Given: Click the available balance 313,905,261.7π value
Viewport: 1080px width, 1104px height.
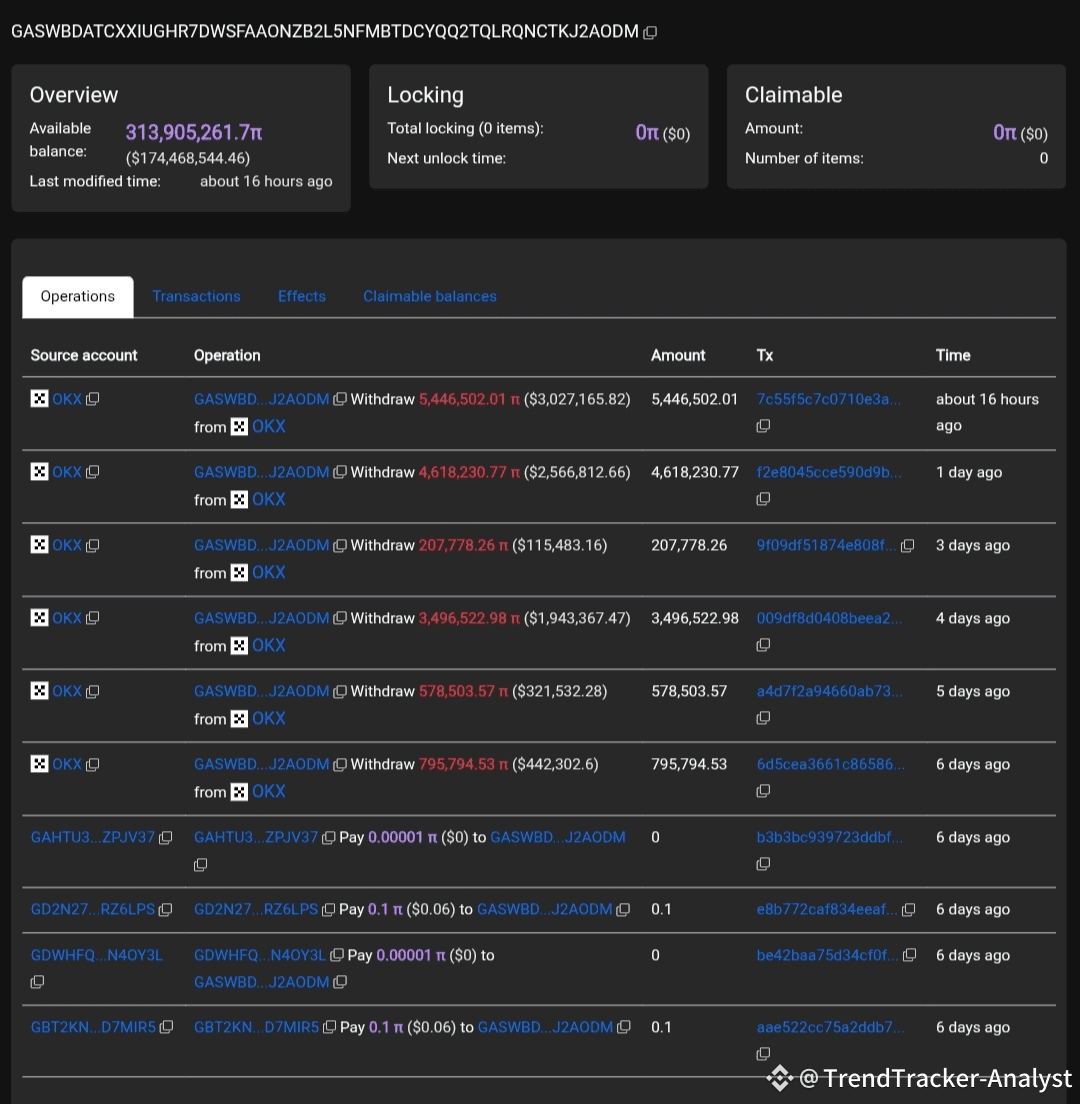Looking at the screenshot, I should pos(194,132).
